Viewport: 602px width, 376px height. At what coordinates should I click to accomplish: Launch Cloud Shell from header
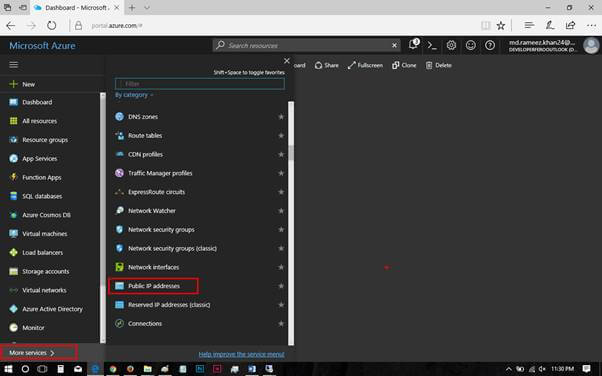432,46
